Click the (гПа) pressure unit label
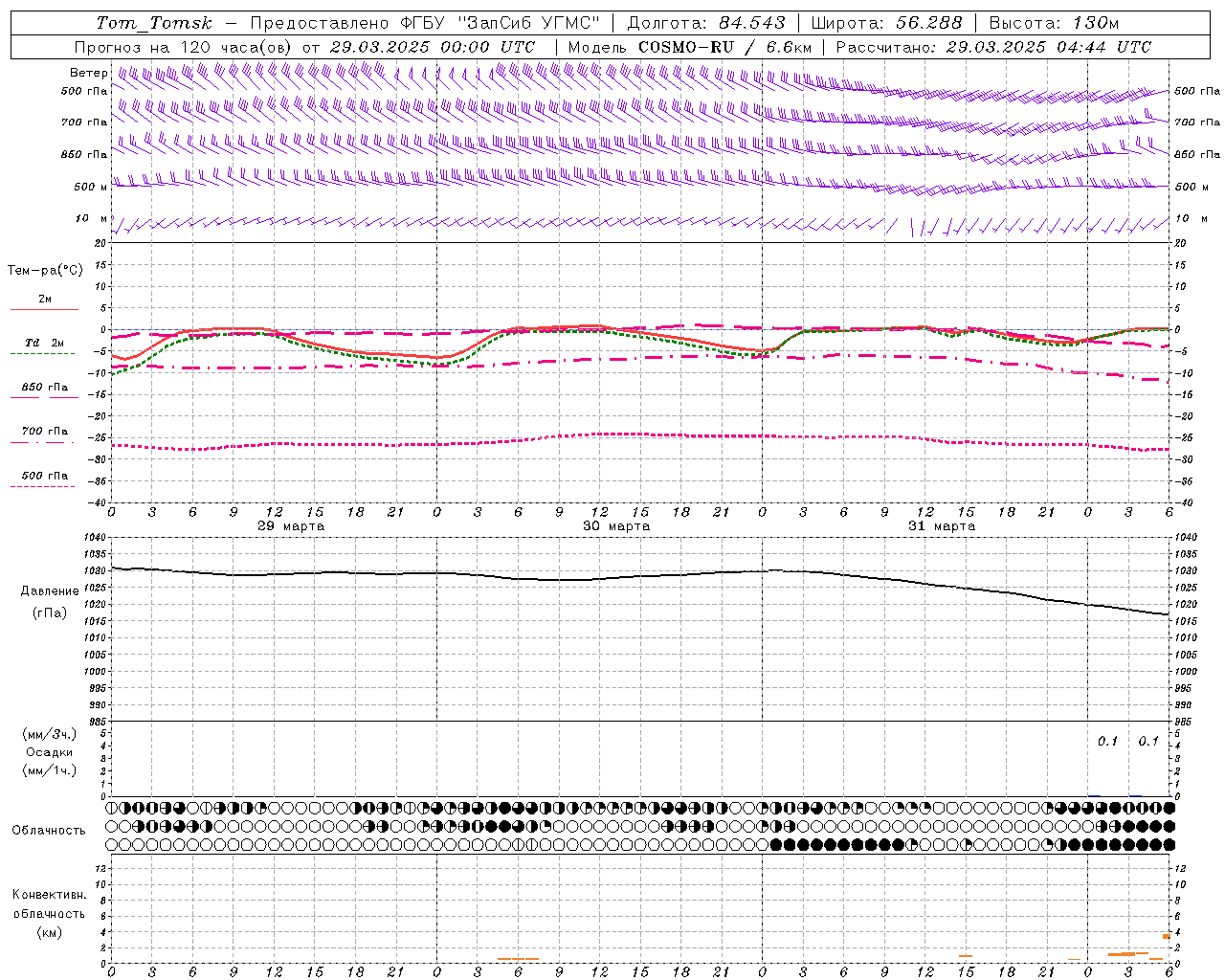Viewport: 1225px width, 980px height. 50,613
